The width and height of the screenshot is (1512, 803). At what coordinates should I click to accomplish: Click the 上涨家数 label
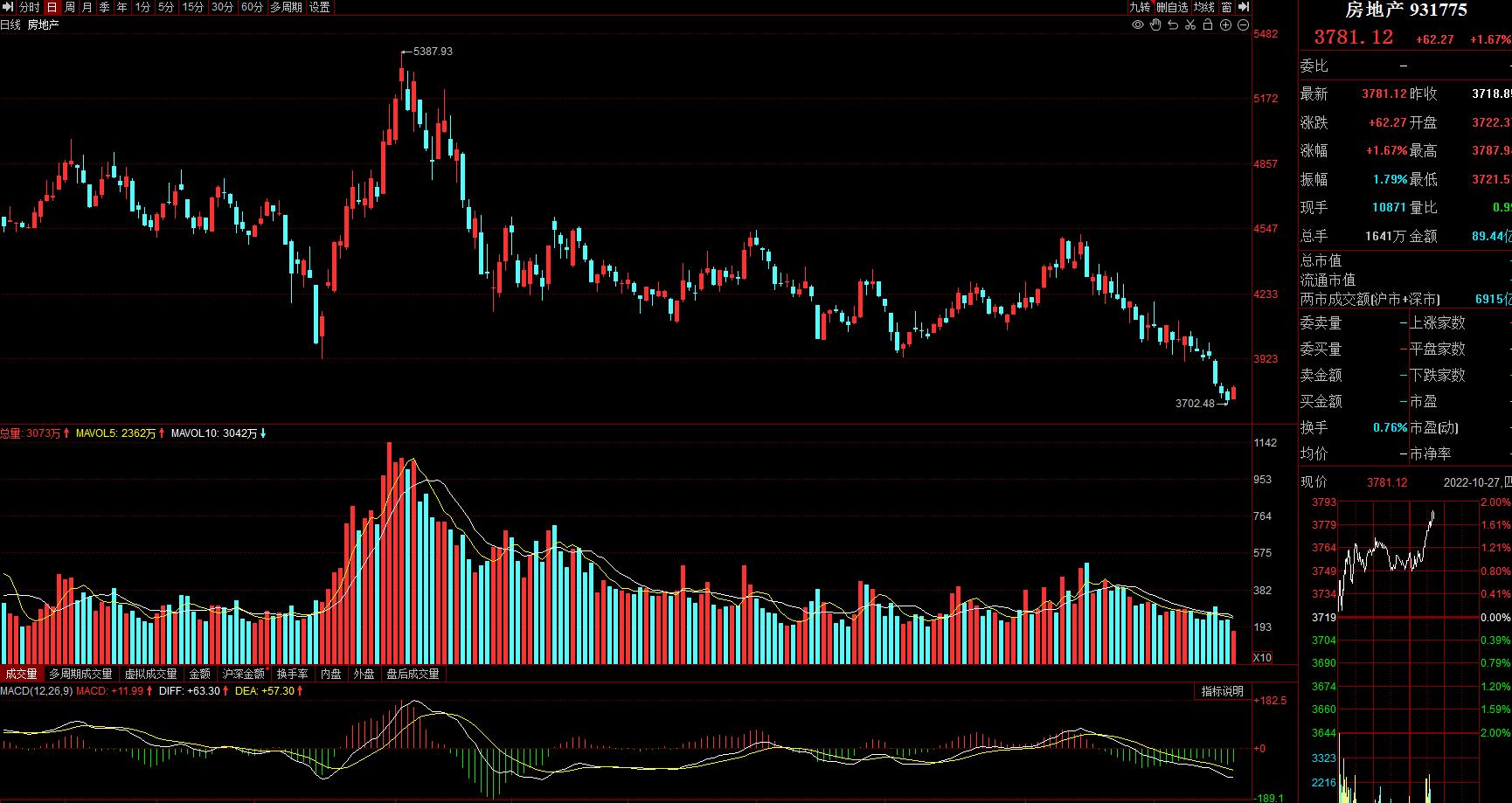tap(1438, 322)
